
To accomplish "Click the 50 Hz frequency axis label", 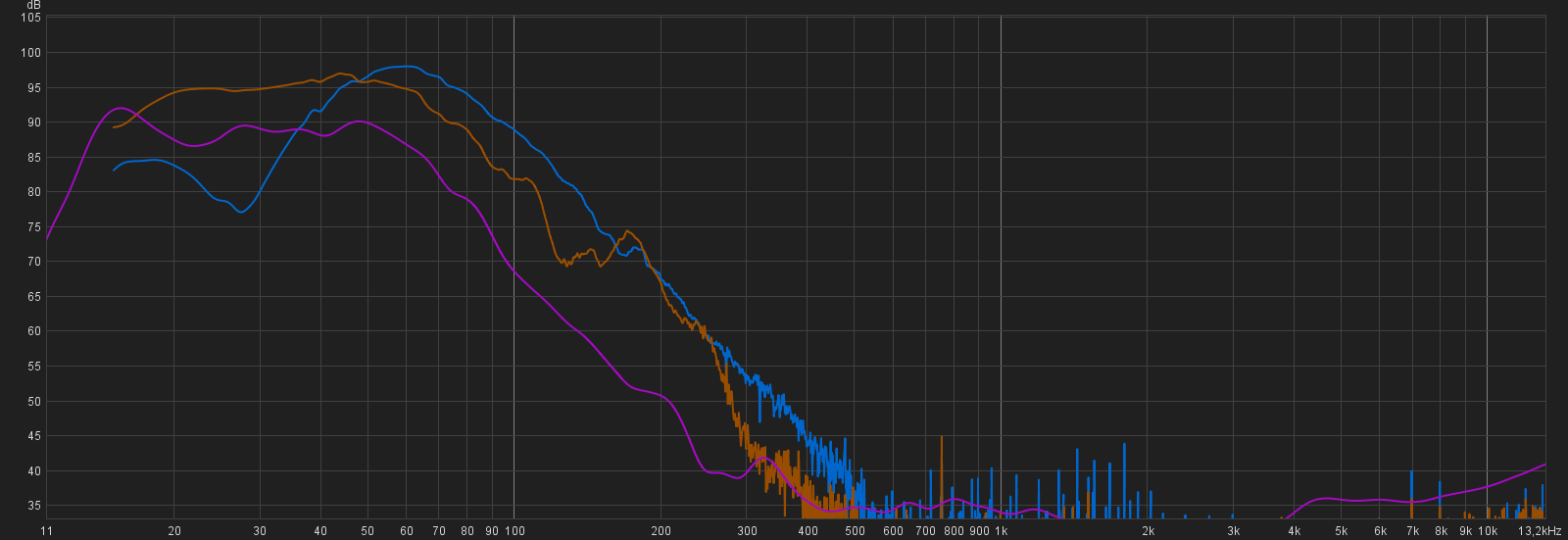I will pos(367,531).
